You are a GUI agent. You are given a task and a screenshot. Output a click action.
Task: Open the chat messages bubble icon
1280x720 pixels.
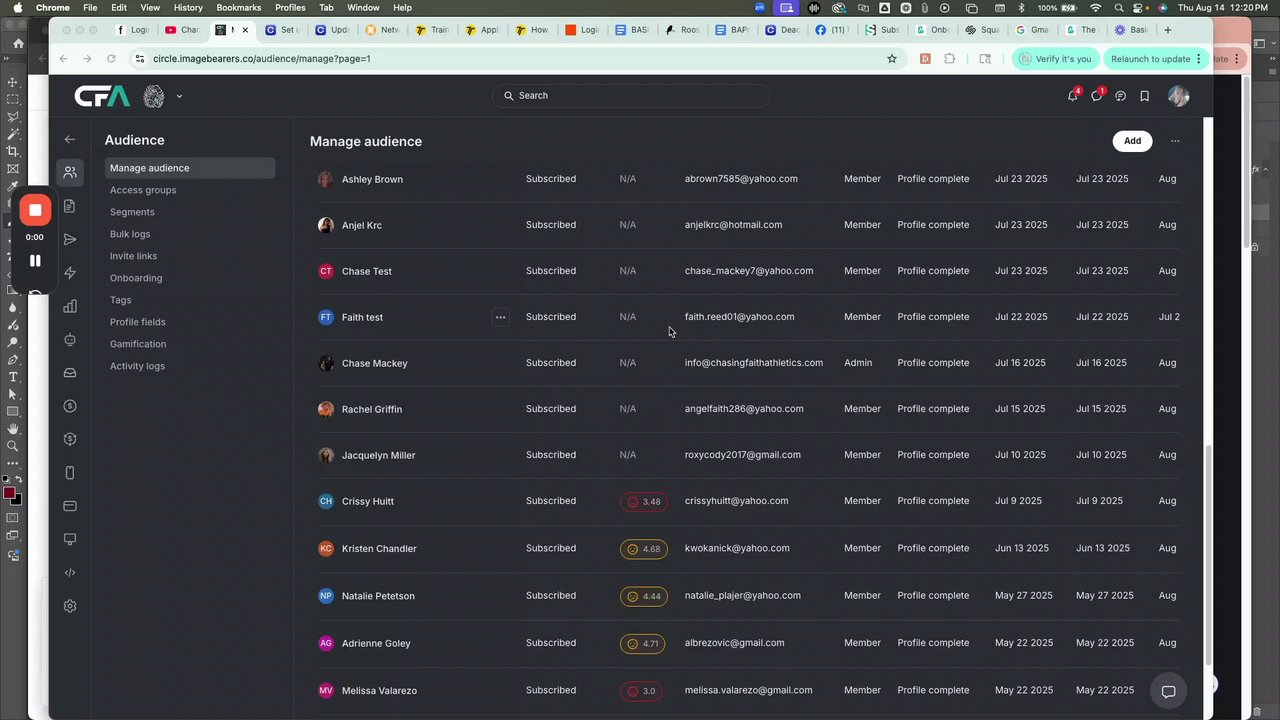pyautogui.click(x=1097, y=96)
